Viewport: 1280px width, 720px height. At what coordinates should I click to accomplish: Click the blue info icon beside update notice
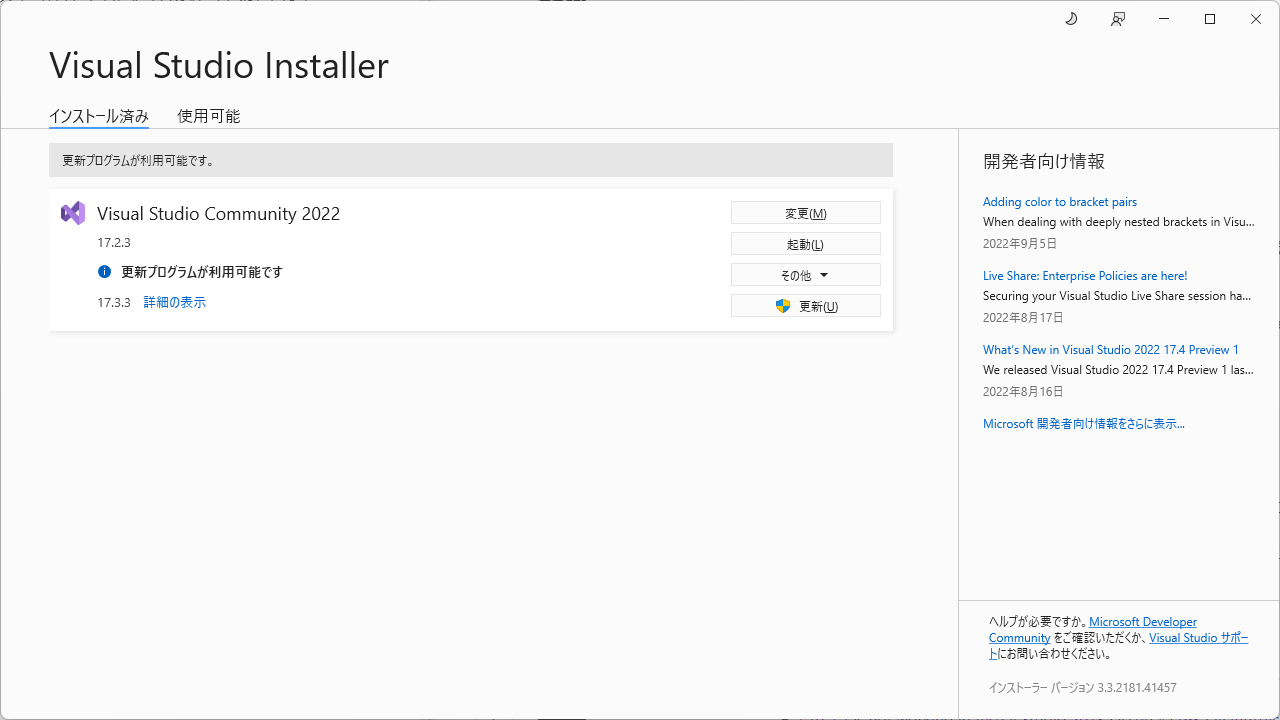coord(104,272)
